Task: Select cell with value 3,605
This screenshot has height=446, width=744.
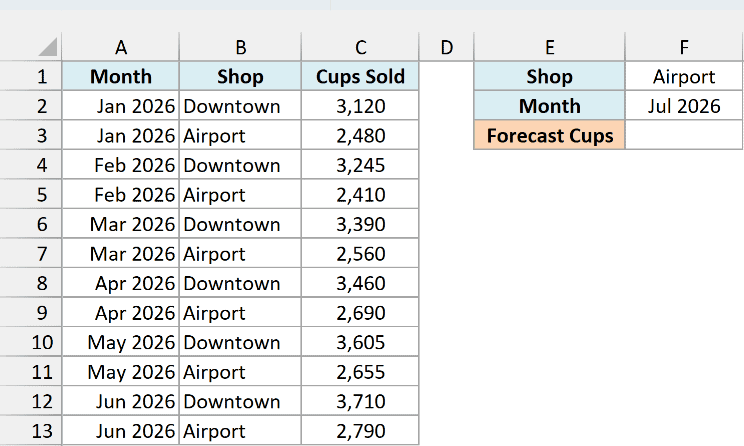Action: (x=360, y=342)
